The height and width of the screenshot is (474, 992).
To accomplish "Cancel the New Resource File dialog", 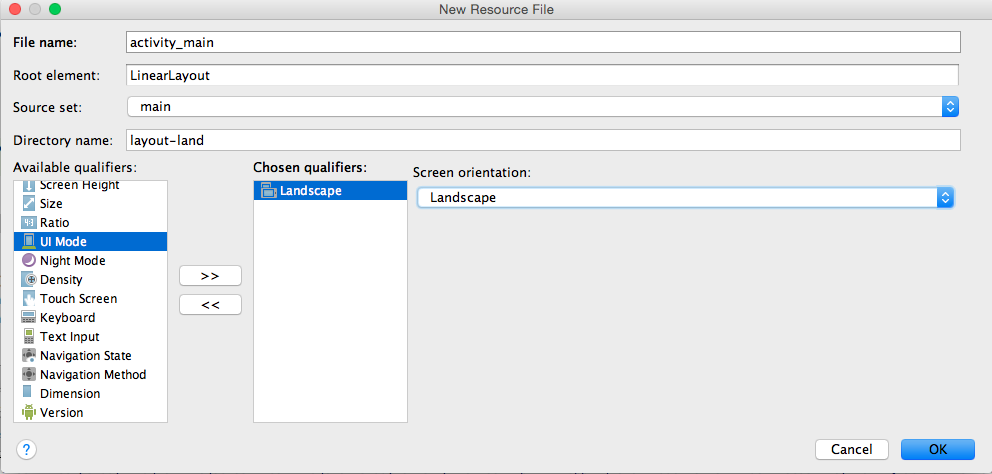I will (851, 450).
